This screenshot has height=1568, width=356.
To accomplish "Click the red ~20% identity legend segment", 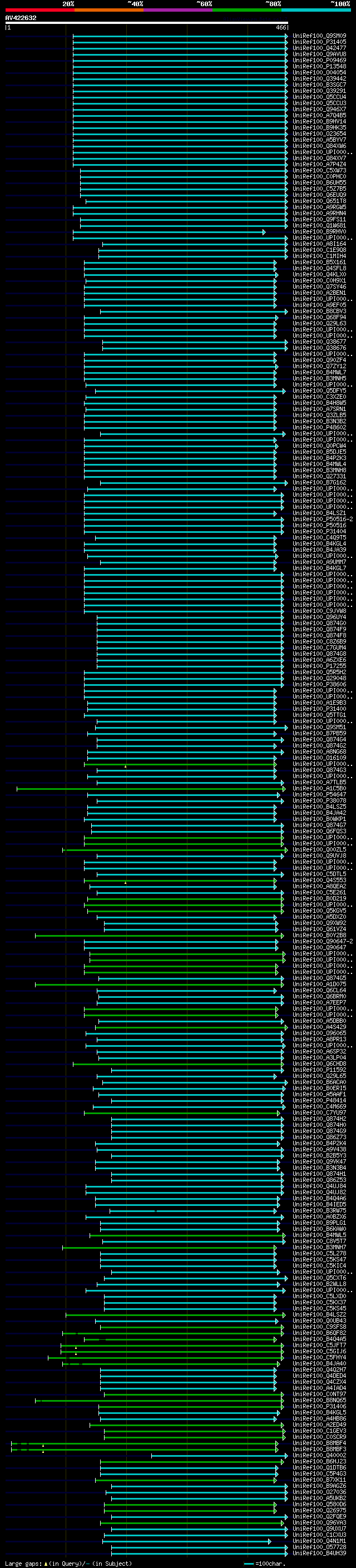I will click(39, 11).
